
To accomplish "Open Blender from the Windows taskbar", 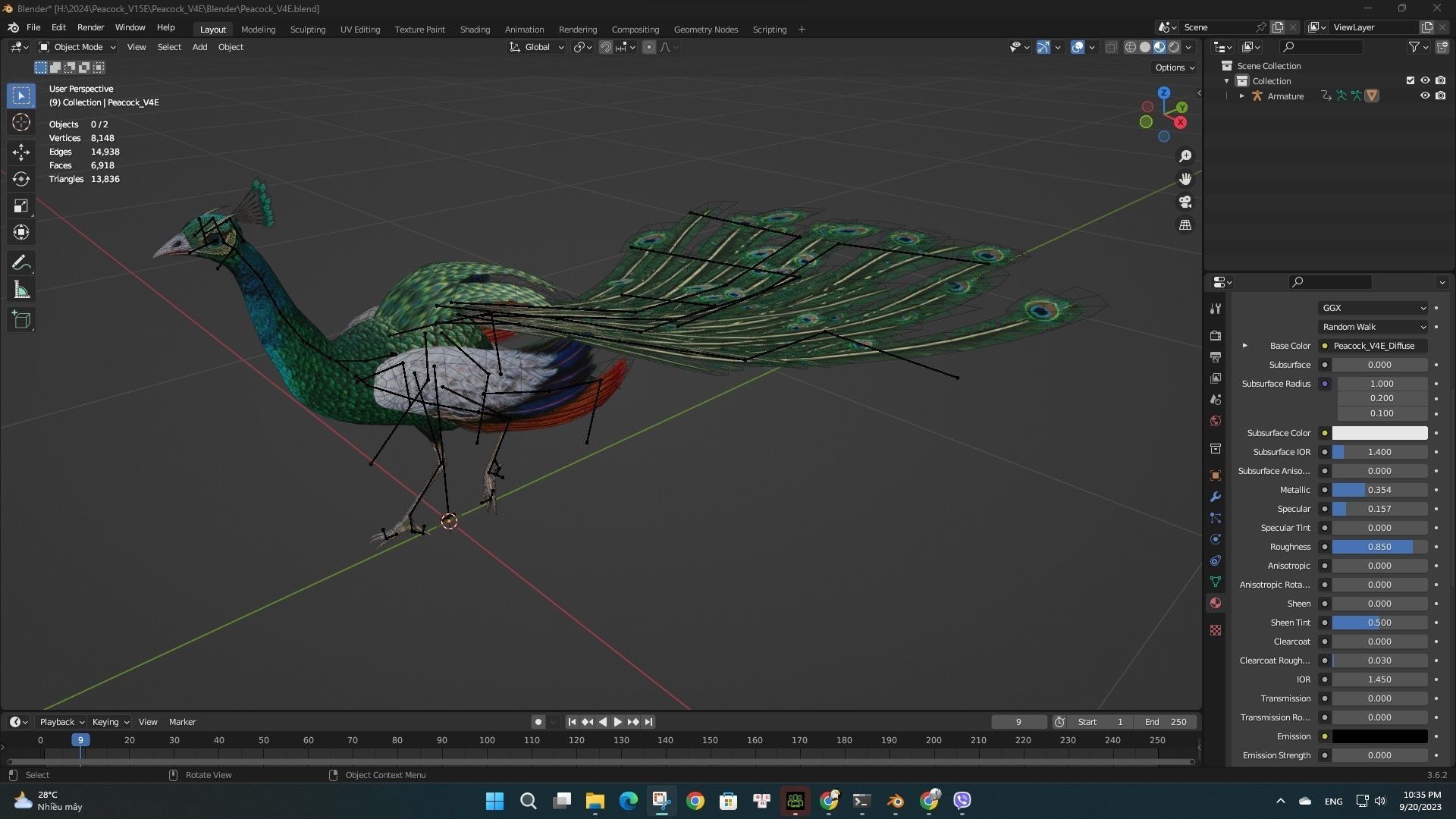I will coord(895,801).
